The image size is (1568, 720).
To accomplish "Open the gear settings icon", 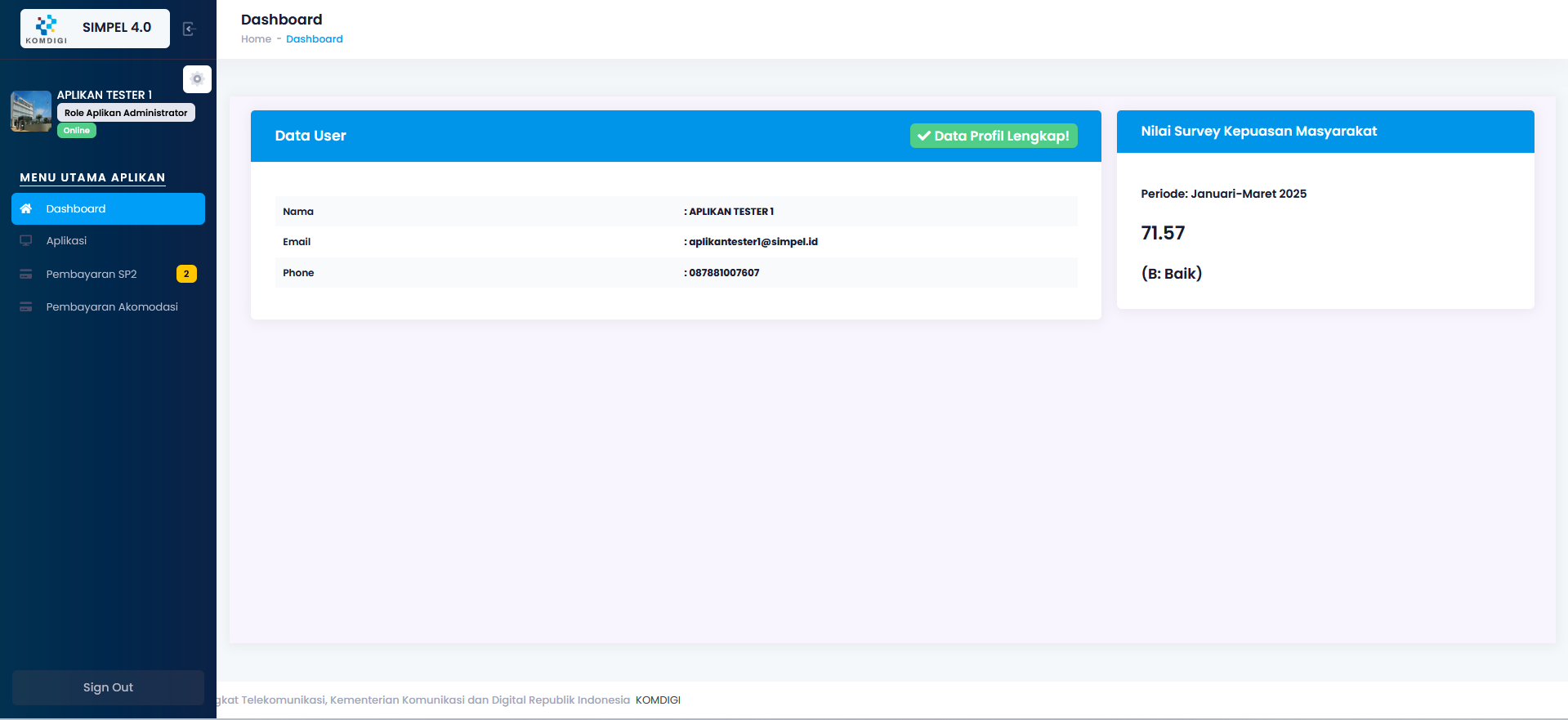I will coord(197,79).
